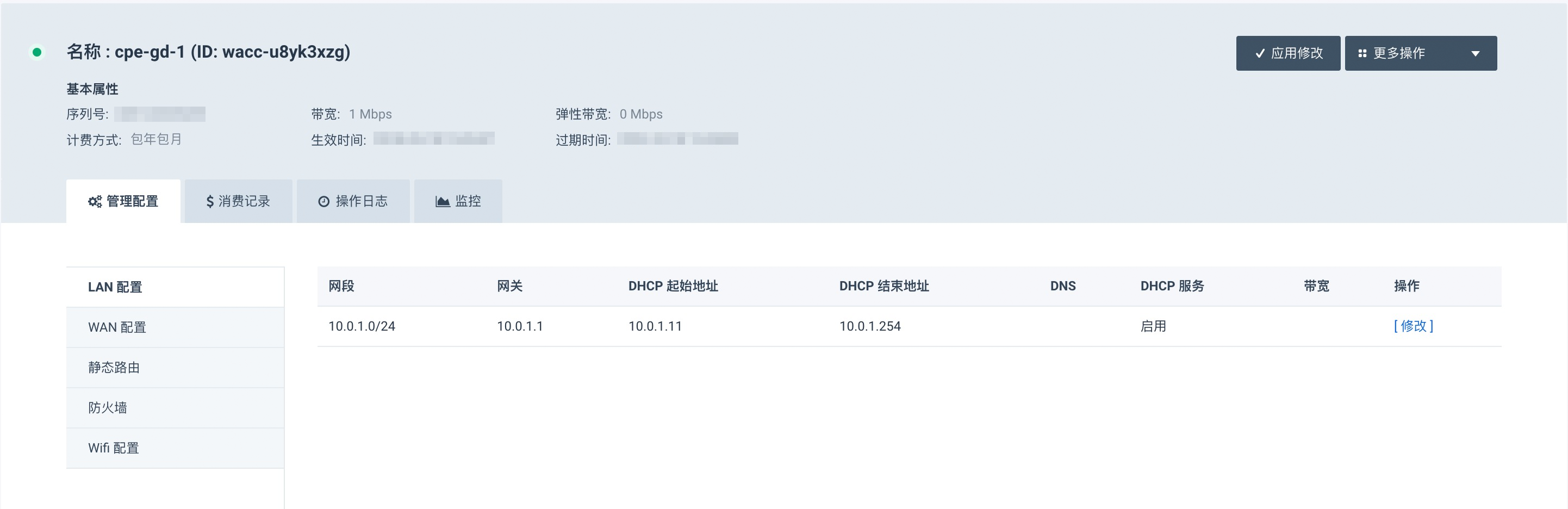The height and width of the screenshot is (509, 1568).
Task: Click the green status dot icon
Action: pos(37,52)
